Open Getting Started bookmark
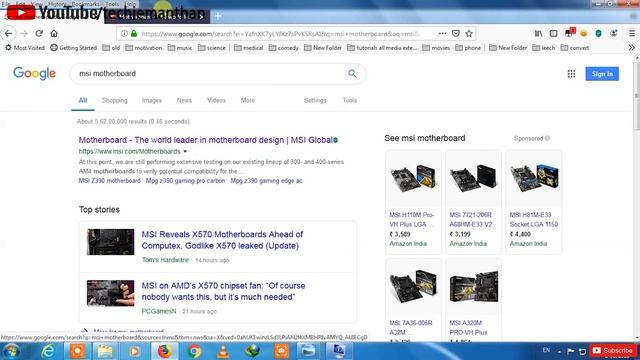 pyautogui.click(x=73, y=48)
